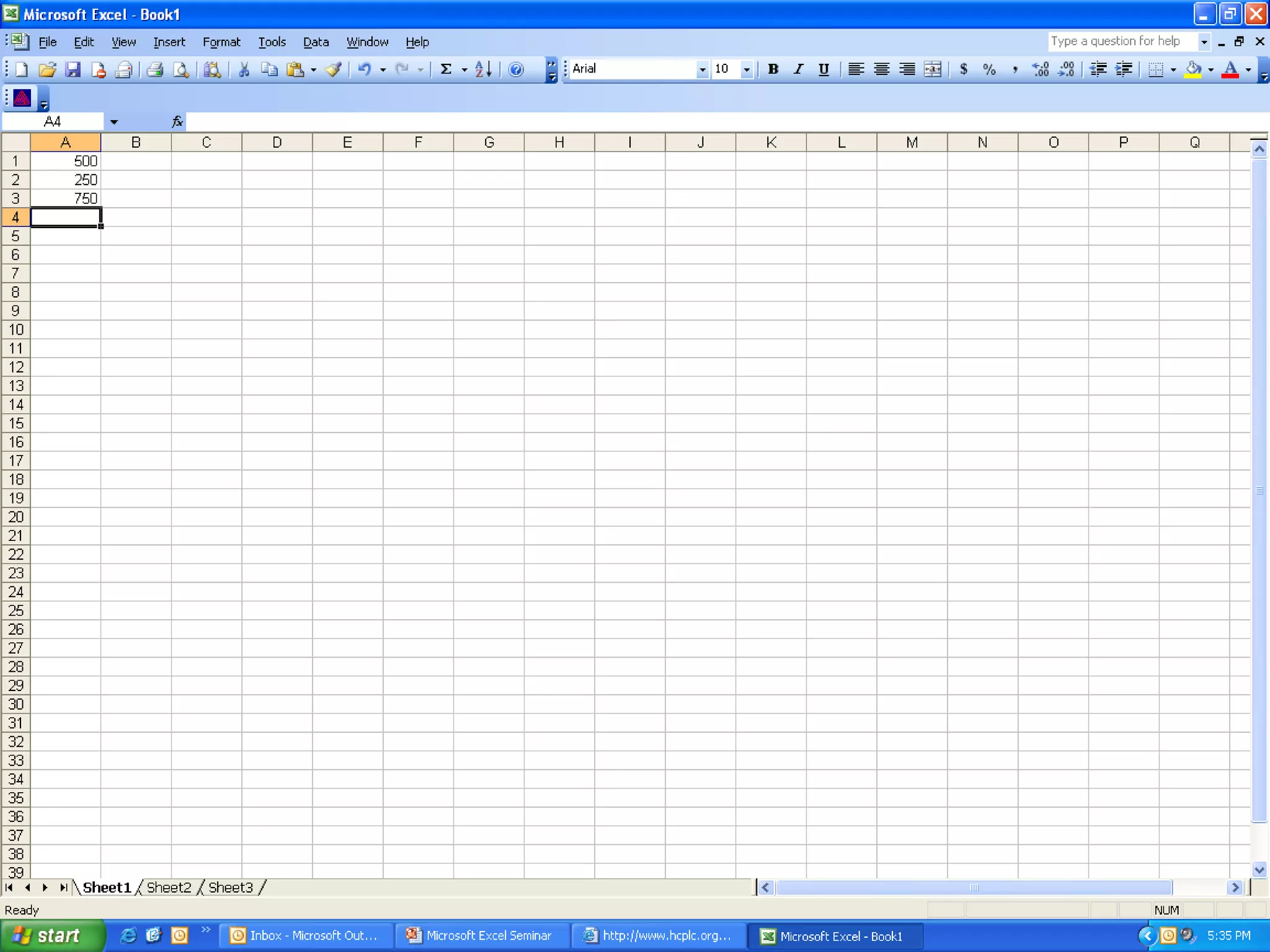Click the Format Painter brush icon
This screenshot has height=952, width=1270.
click(x=334, y=69)
